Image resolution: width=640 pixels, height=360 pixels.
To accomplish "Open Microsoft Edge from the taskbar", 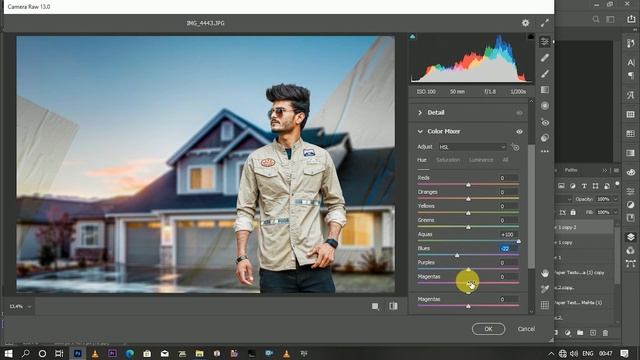I will coord(130,353).
